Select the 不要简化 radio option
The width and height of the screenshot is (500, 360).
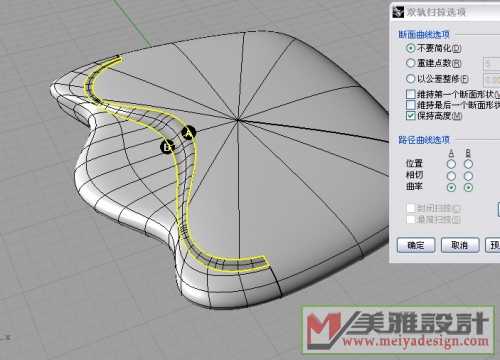pos(411,48)
